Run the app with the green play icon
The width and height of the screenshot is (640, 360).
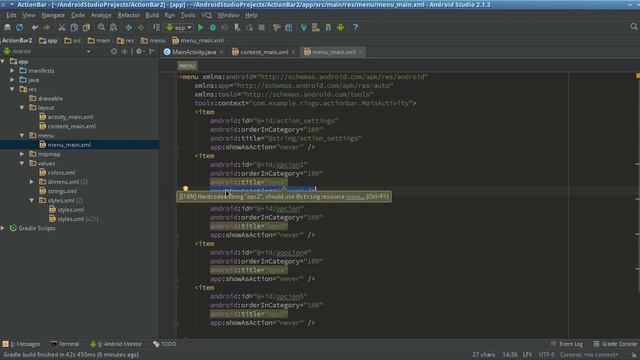pyautogui.click(x=200, y=27)
